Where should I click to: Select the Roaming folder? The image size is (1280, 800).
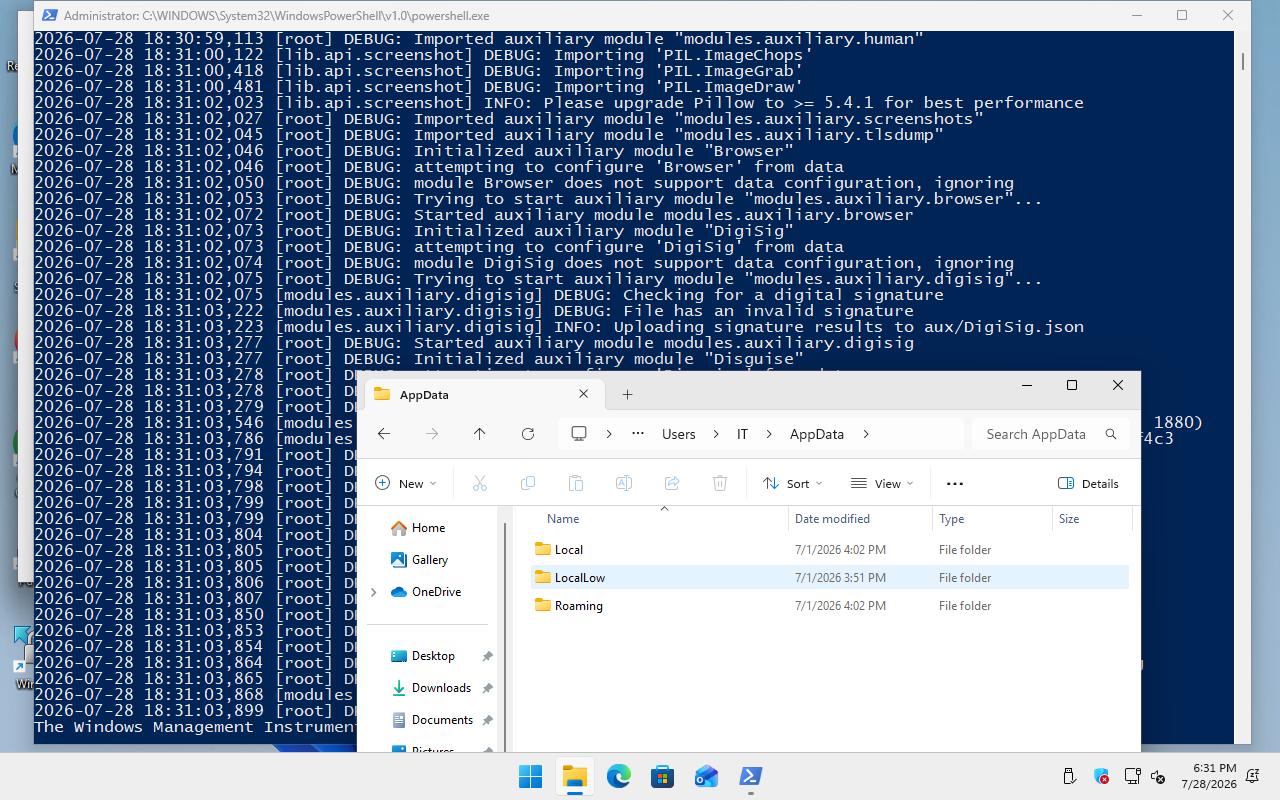click(x=578, y=606)
